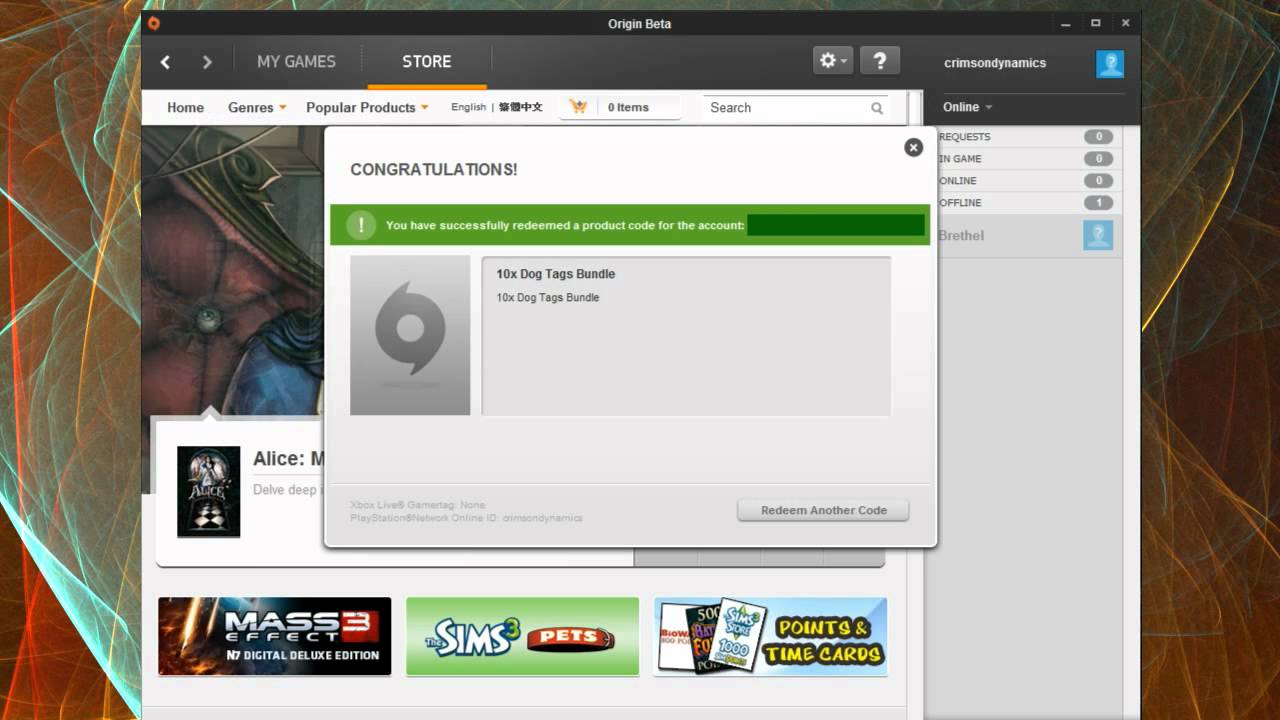Open the Points & Time Cards banner
Screen dimensions: 1280x720
click(x=770, y=637)
